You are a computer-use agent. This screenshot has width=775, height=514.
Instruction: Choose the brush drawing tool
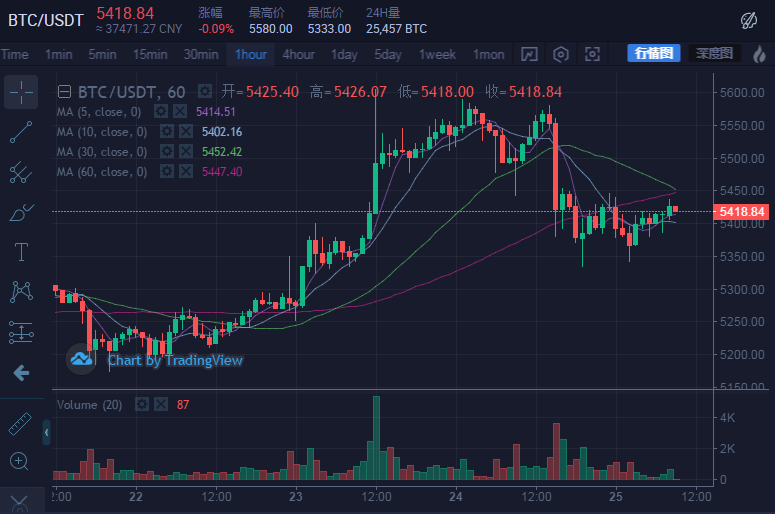pos(21,212)
